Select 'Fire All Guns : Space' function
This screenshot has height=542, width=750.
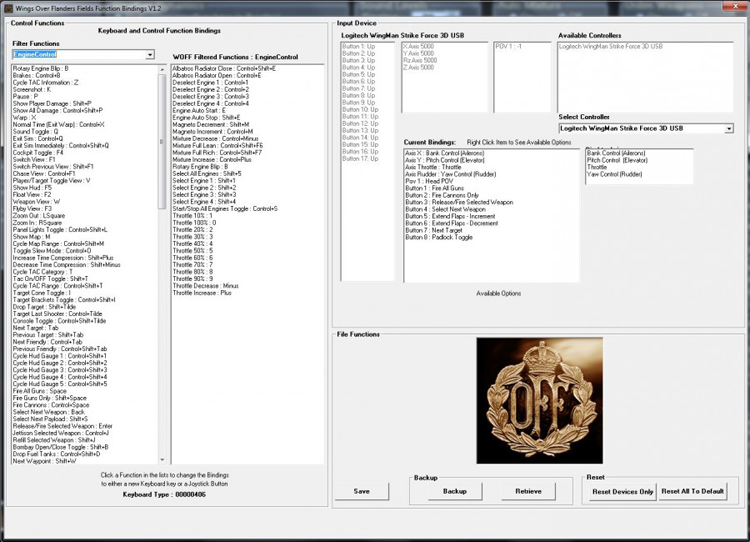[40, 391]
